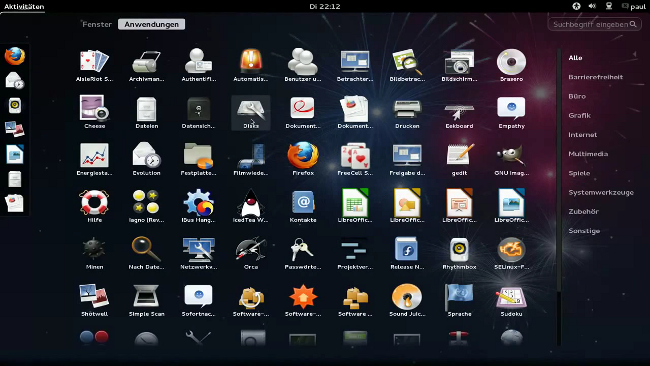Launch Bildschirmfoto screenshot tool
650x366 pixels.
coord(459,65)
